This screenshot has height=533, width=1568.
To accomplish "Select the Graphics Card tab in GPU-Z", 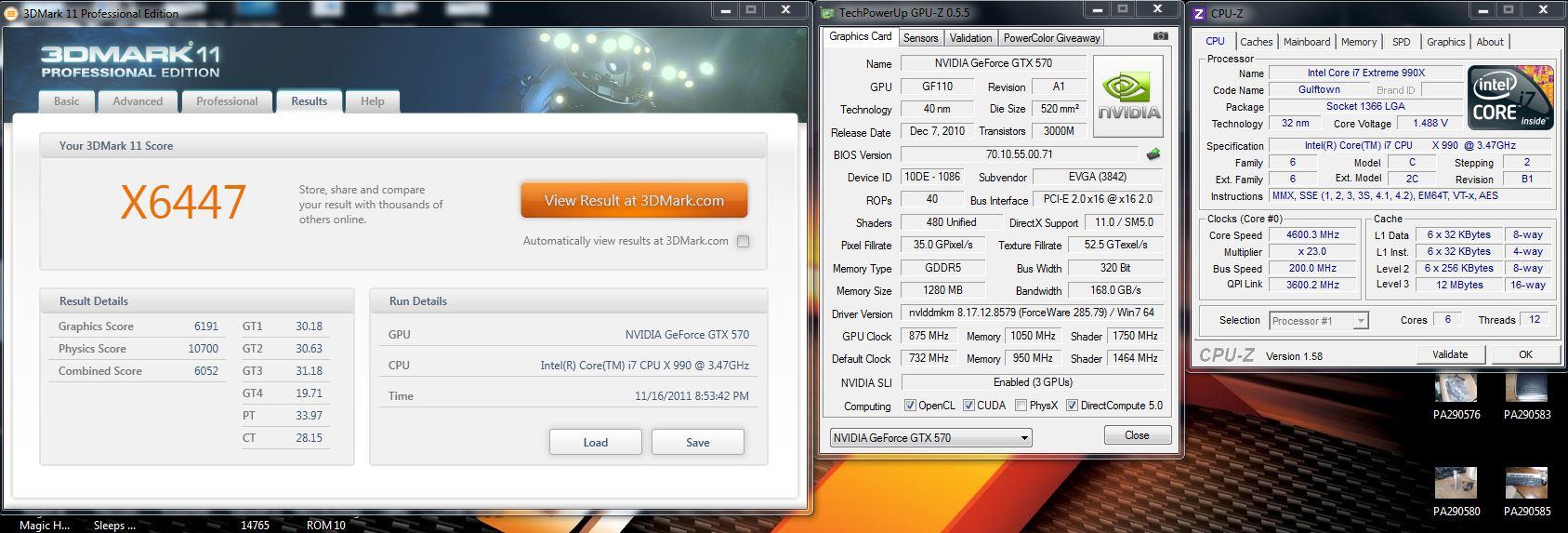I will pyautogui.click(x=860, y=36).
